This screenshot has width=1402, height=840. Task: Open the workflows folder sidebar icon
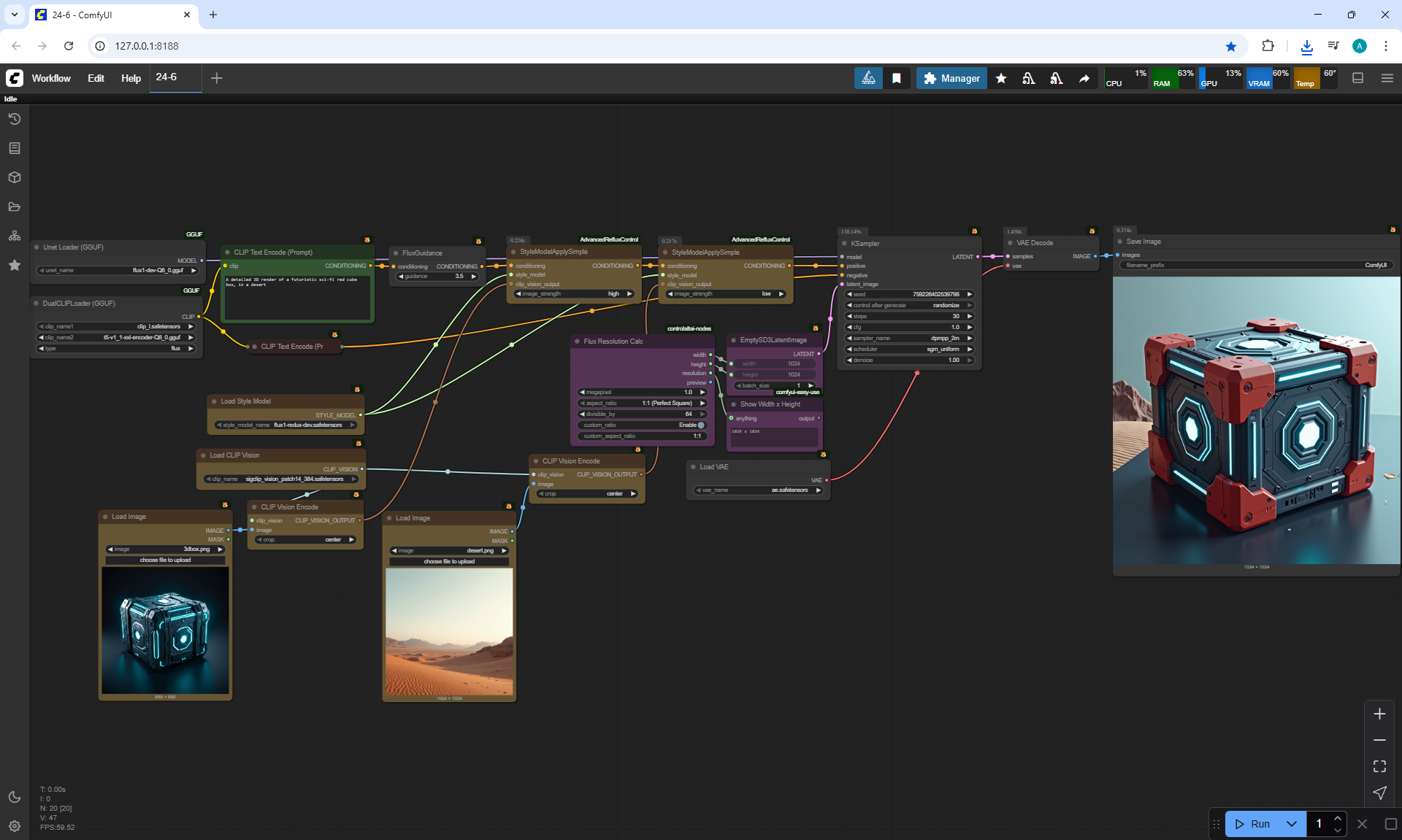pos(15,207)
